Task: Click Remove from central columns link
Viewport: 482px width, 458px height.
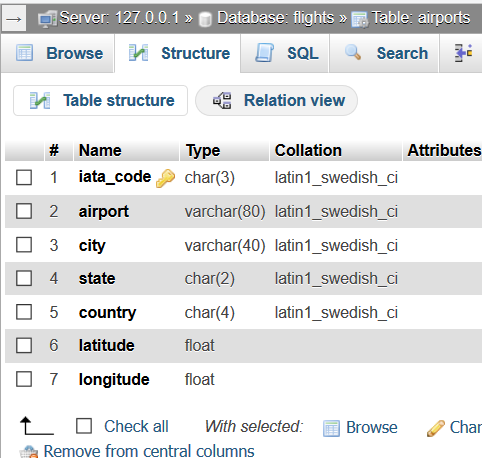Action: tap(149, 451)
